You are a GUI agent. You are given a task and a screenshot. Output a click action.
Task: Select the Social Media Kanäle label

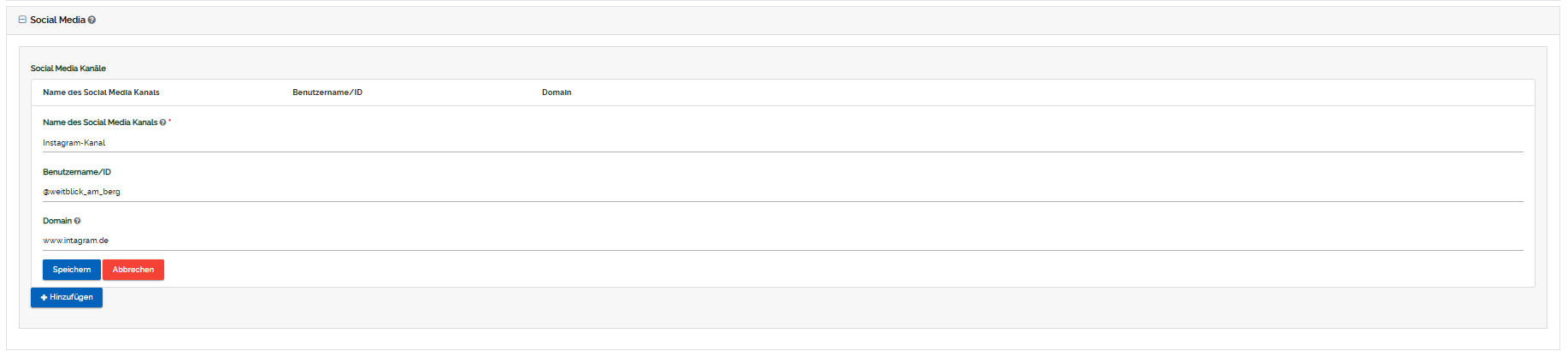click(x=68, y=68)
